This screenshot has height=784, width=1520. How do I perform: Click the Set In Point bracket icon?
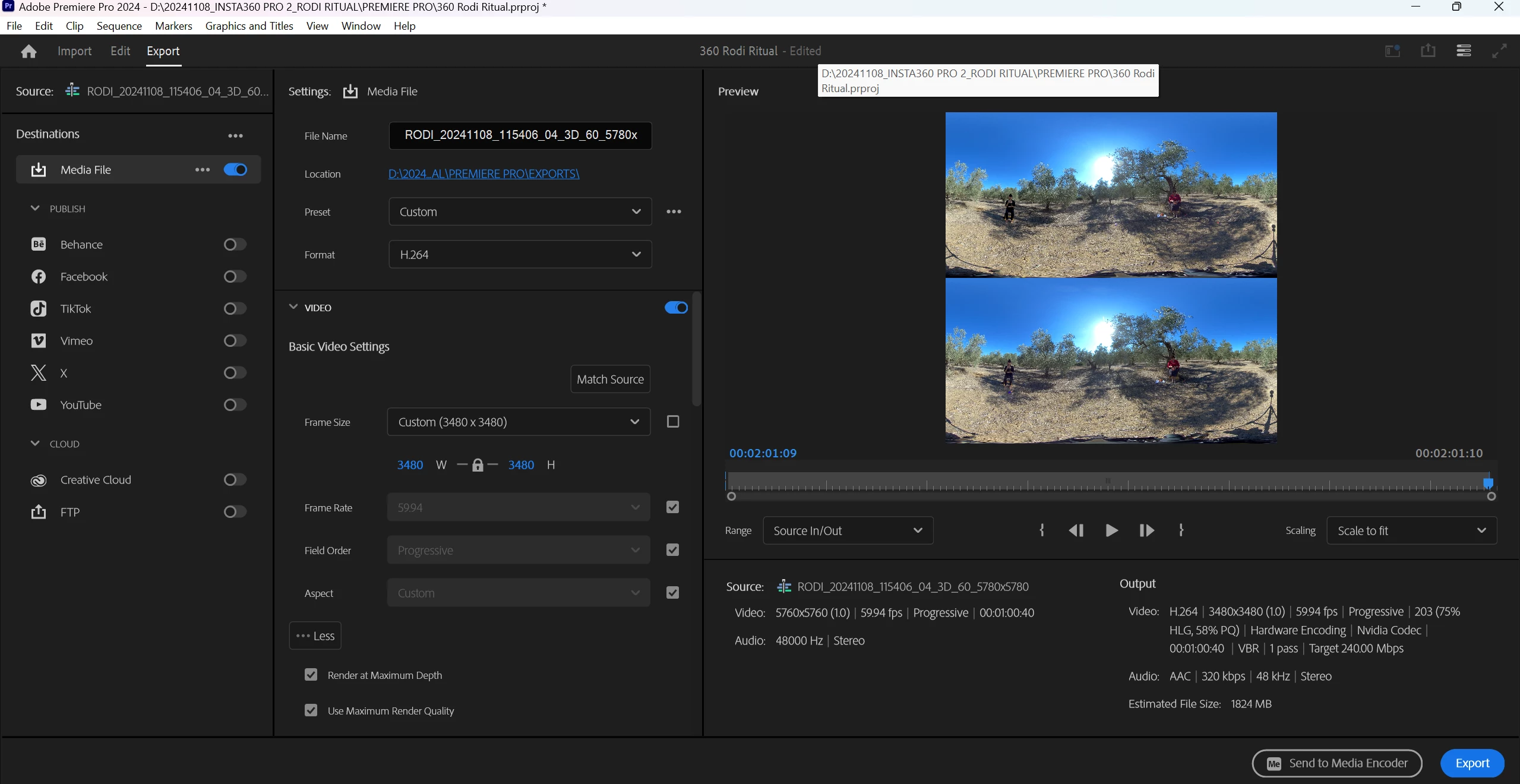tap(1041, 530)
